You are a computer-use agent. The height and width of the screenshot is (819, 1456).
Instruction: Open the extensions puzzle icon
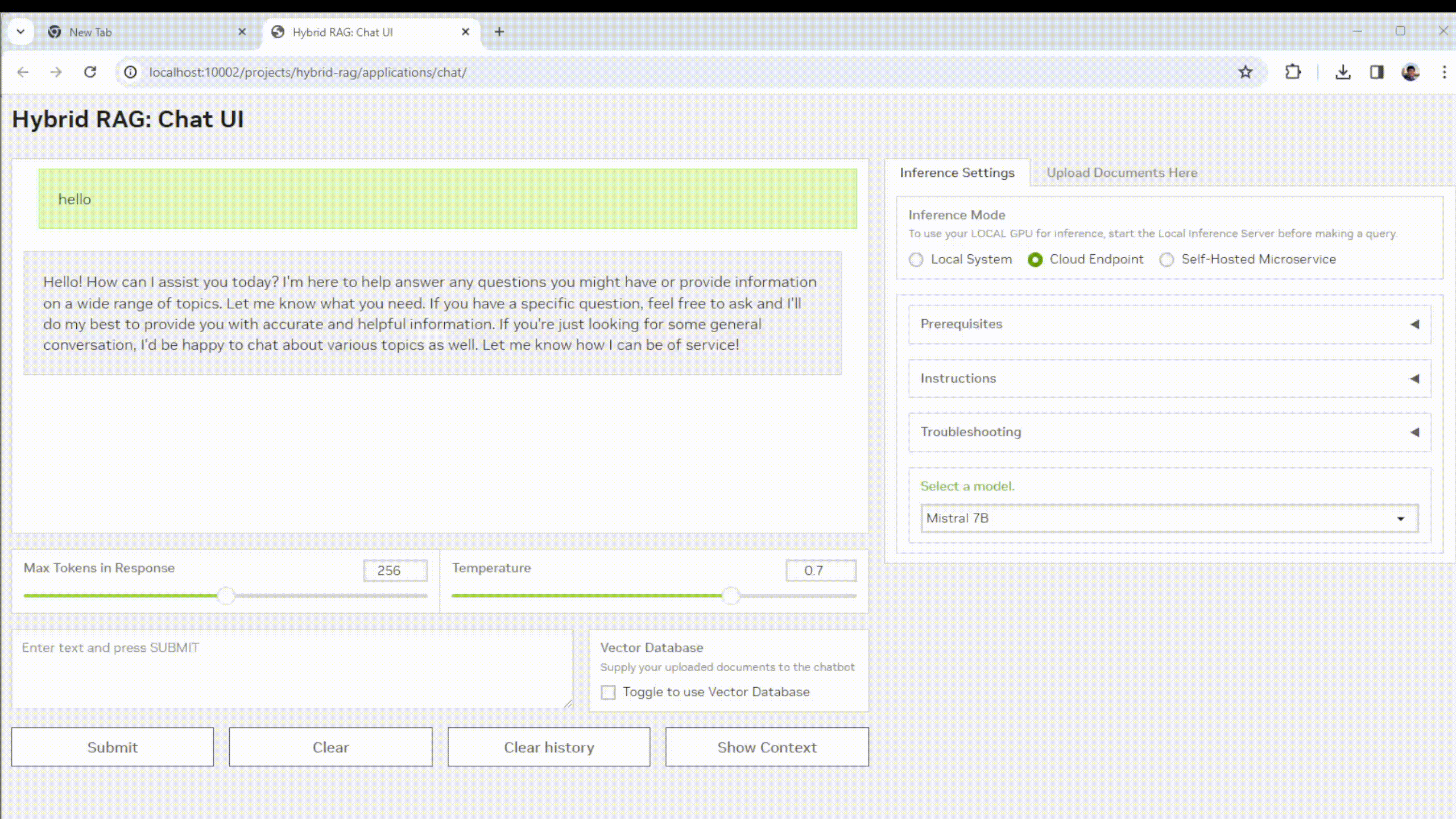pos(1293,72)
